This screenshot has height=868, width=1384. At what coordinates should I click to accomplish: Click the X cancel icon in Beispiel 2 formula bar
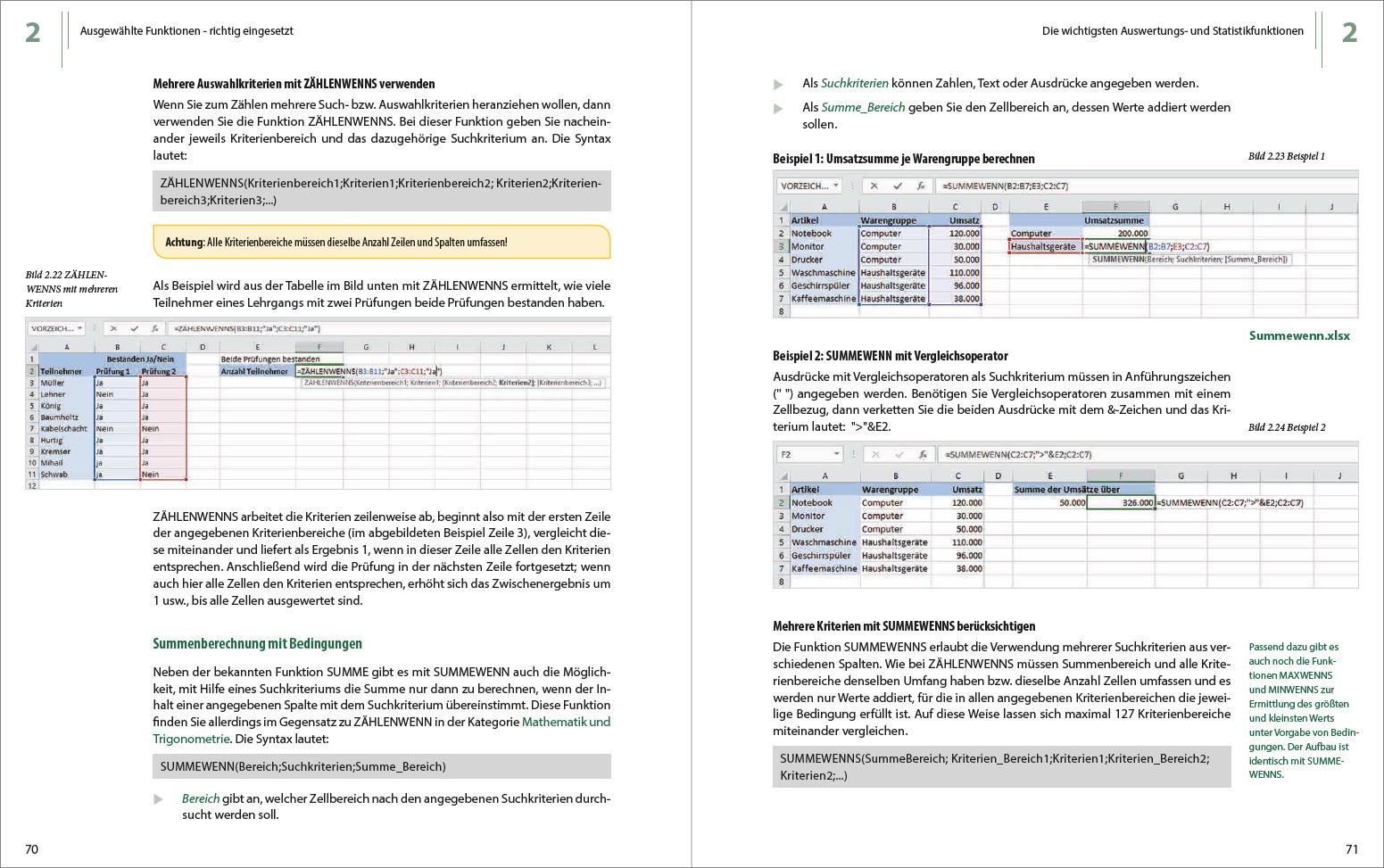point(876,454)
